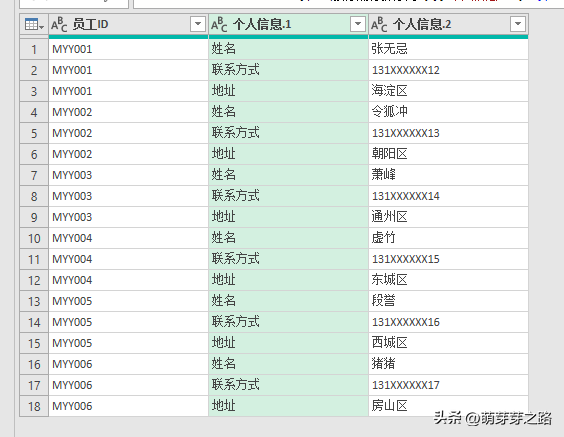Click cell 通州区
The width and height of the screenshot is (564, 437).
click(x=449, y=217)
